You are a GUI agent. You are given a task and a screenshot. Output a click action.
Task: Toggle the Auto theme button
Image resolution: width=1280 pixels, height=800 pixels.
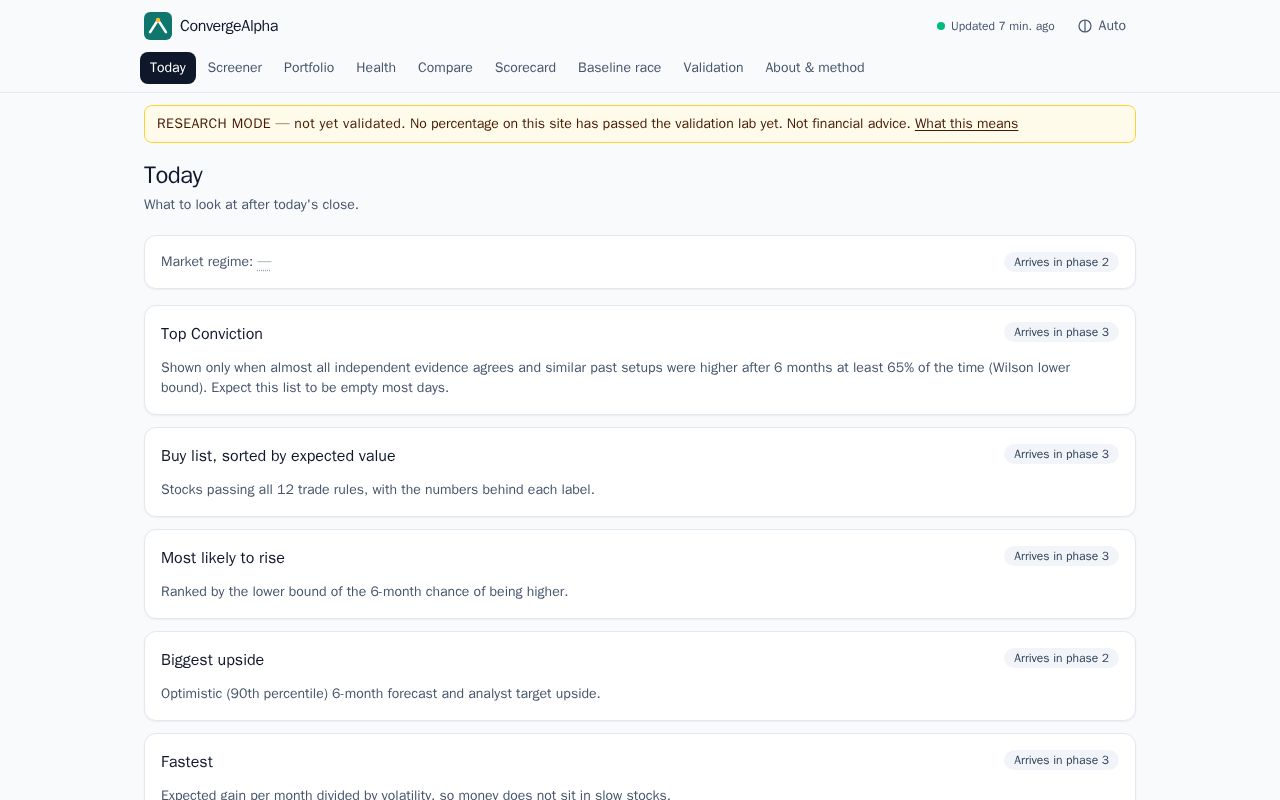[1102, 26]
